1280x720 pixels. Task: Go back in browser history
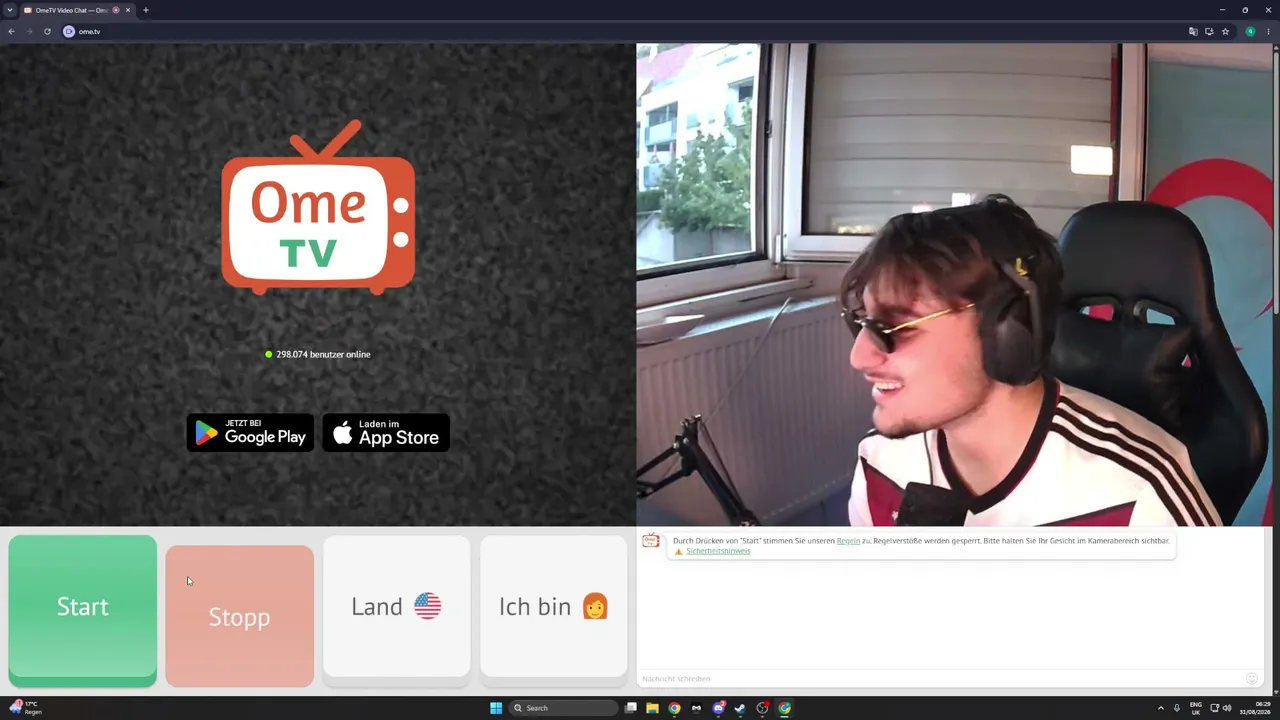coord(11,31)
